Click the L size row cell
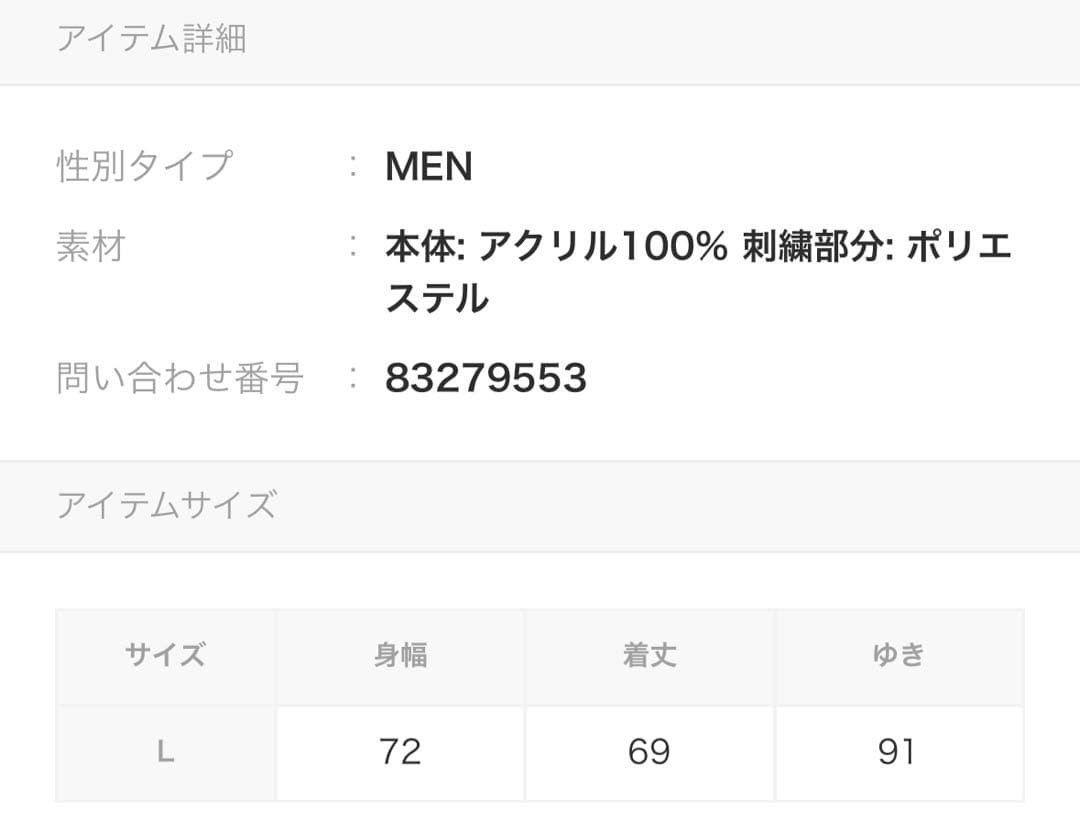Viewport: 1080px width, 821px height. click(x=166, y=752)
